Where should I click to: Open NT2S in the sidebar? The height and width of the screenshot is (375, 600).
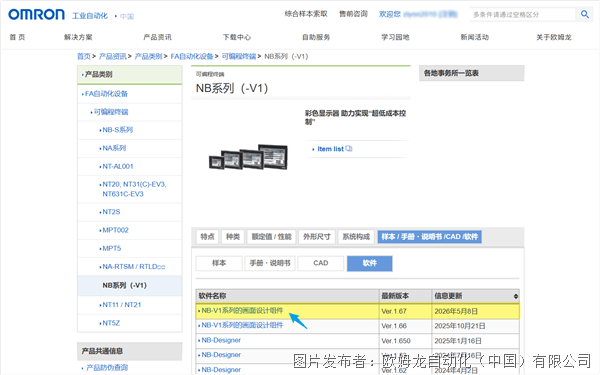point(111,212)
